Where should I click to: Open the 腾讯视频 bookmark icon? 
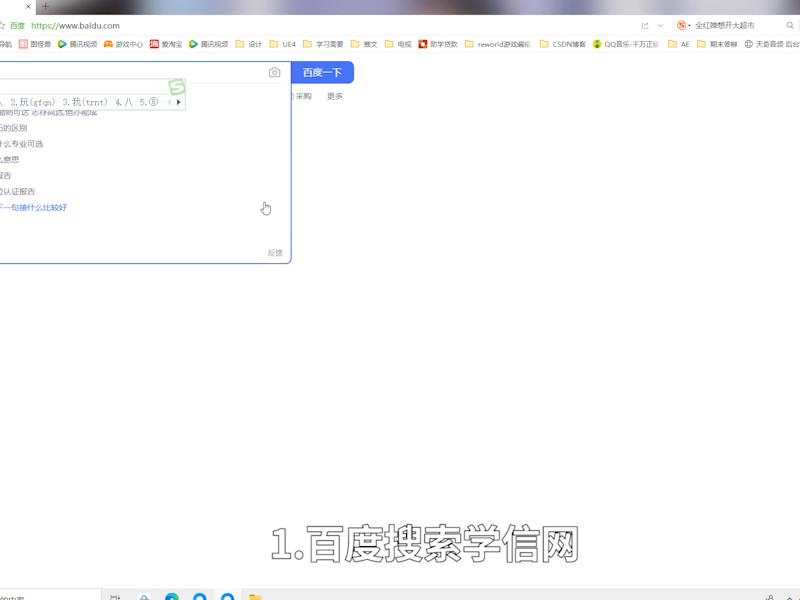pyautogui.click(x=60, y=43)
